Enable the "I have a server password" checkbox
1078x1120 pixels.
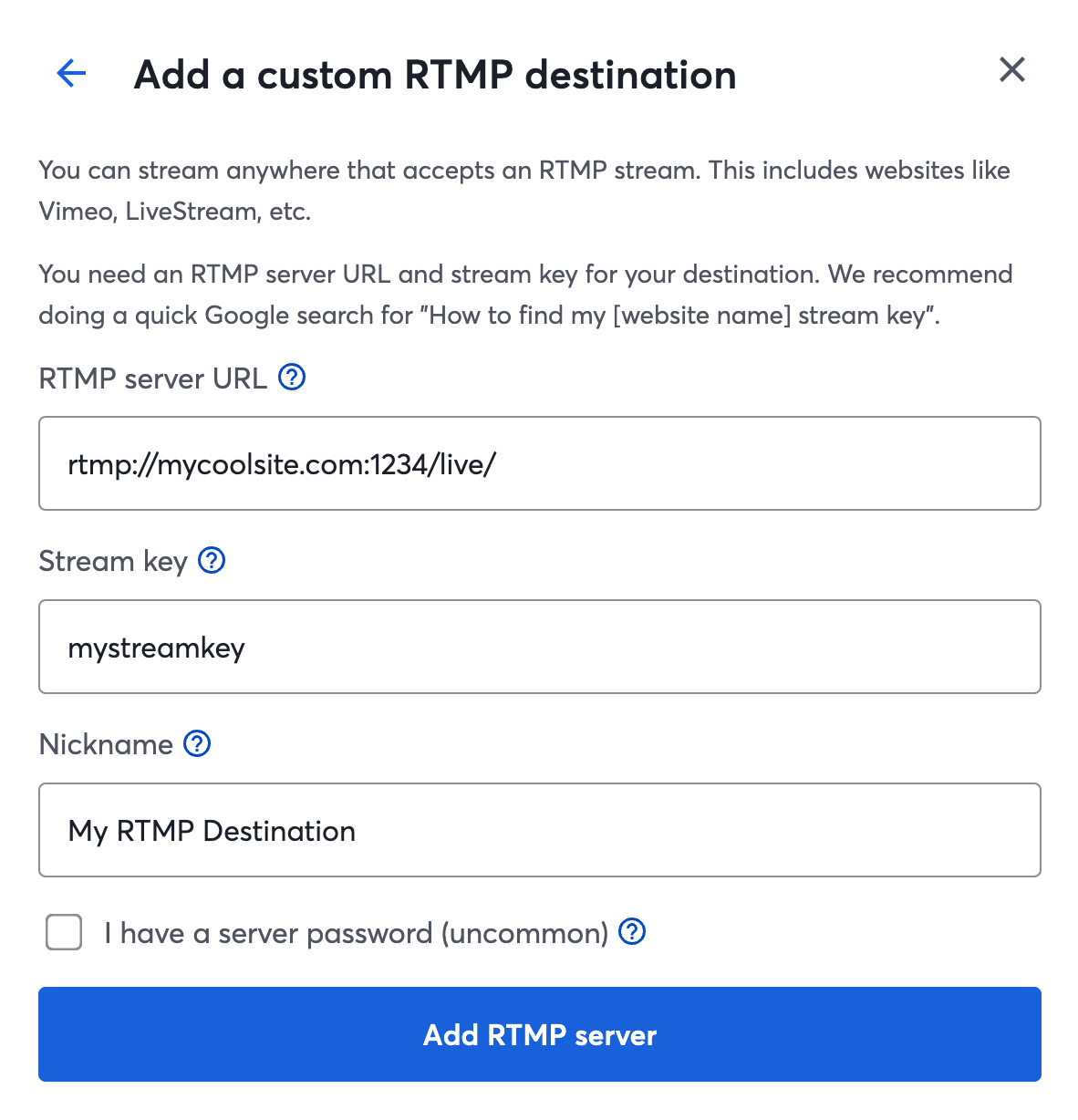63,932
